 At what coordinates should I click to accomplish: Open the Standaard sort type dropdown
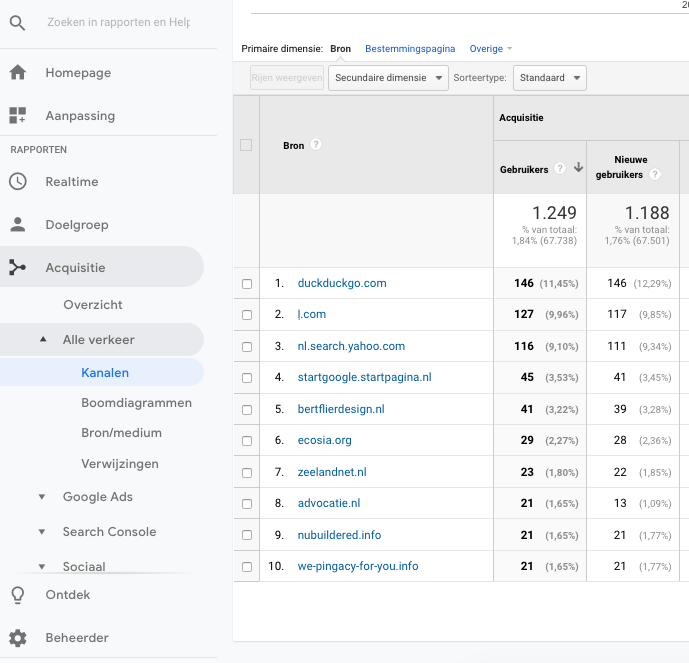click(x=549, y=78)
